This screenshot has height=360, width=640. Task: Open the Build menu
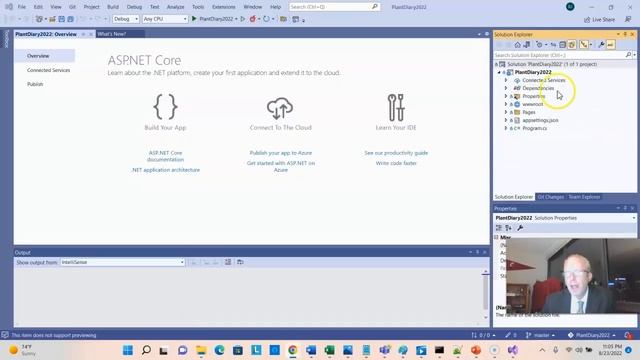pyautogui.click(x=113, y=7)
